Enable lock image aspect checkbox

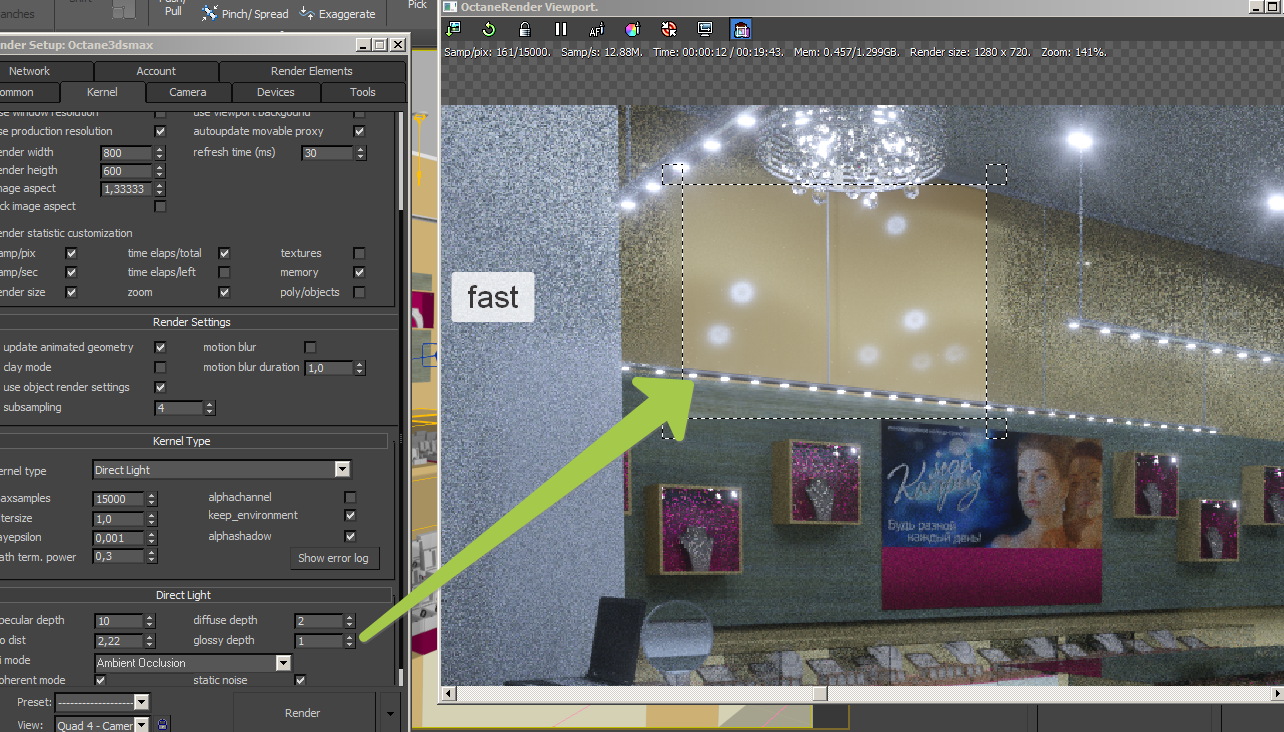pyautogui.click(x=160, y=206)
